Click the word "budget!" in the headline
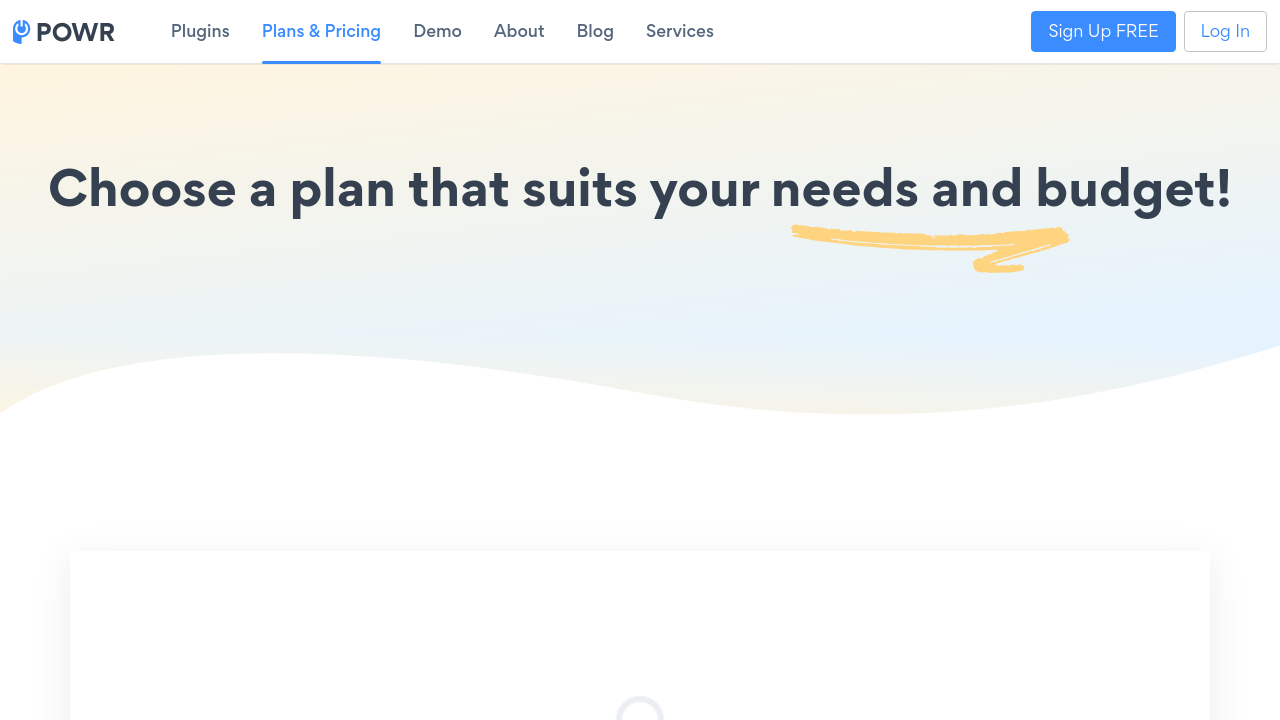This screenshot has height=720, width=1280. click(x=1134, y=190)
